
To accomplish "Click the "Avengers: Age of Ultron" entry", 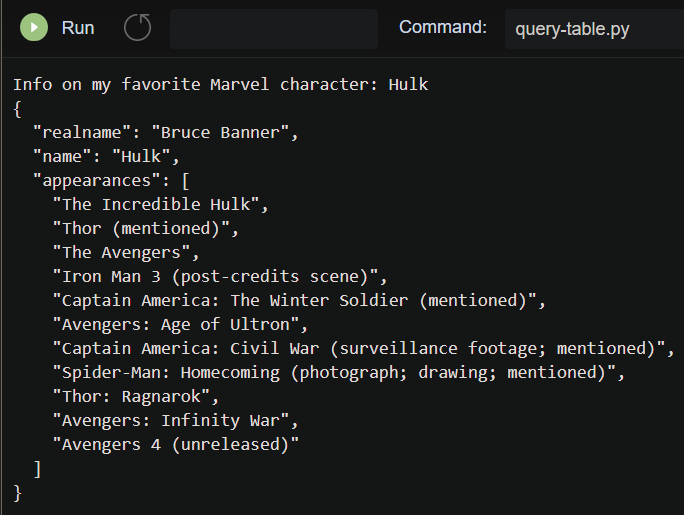I will click(x=180, y=324).
